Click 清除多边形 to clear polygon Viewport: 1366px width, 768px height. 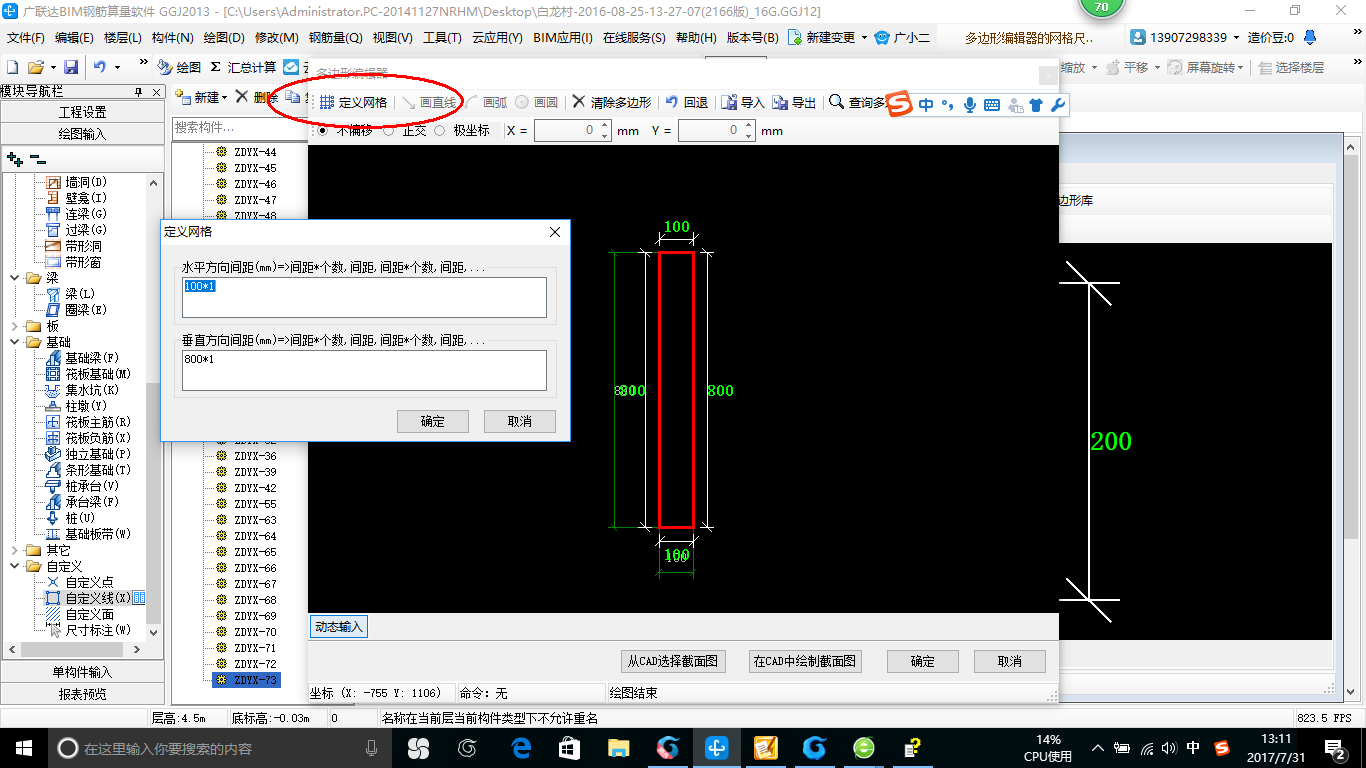pos(611,102)
